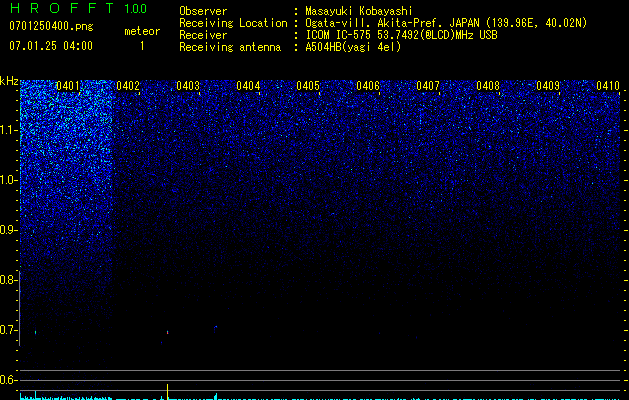Click the 'Receiver' field label
629x400 pixels.
203,35
